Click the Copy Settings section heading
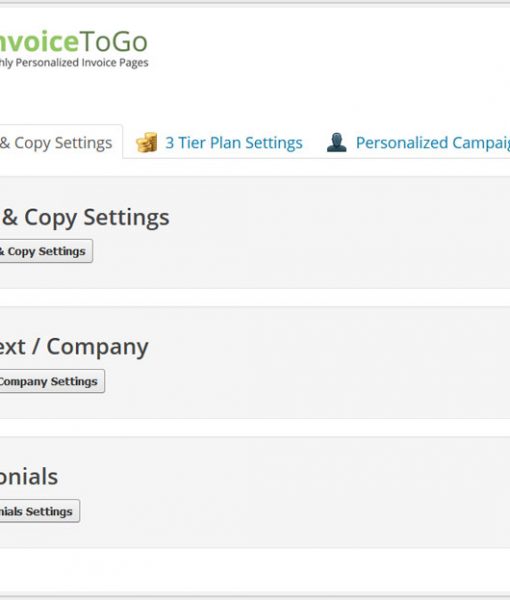The image size is (510, 600). click(85, 217)
